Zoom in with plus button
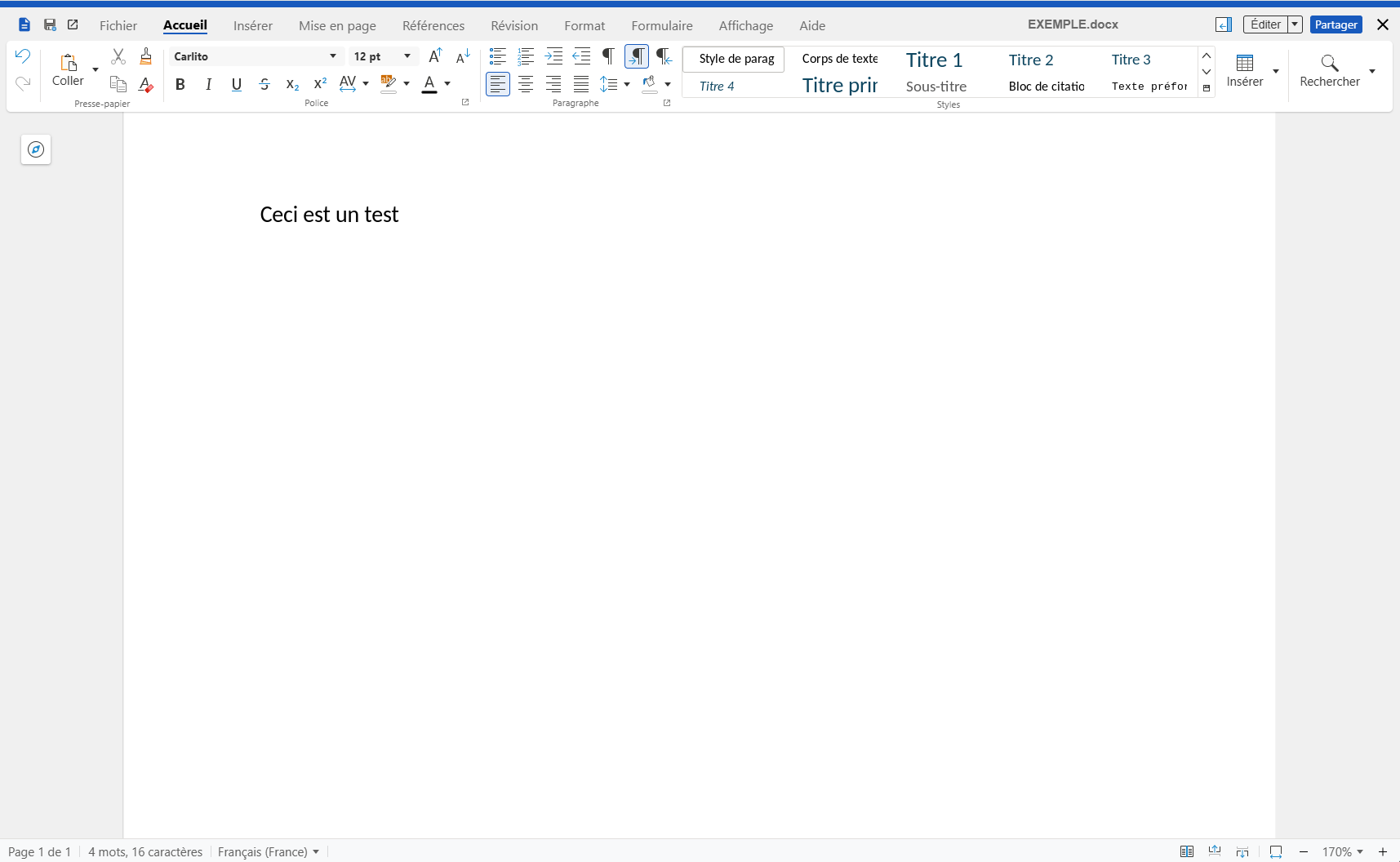 (x=1383, y=852)
